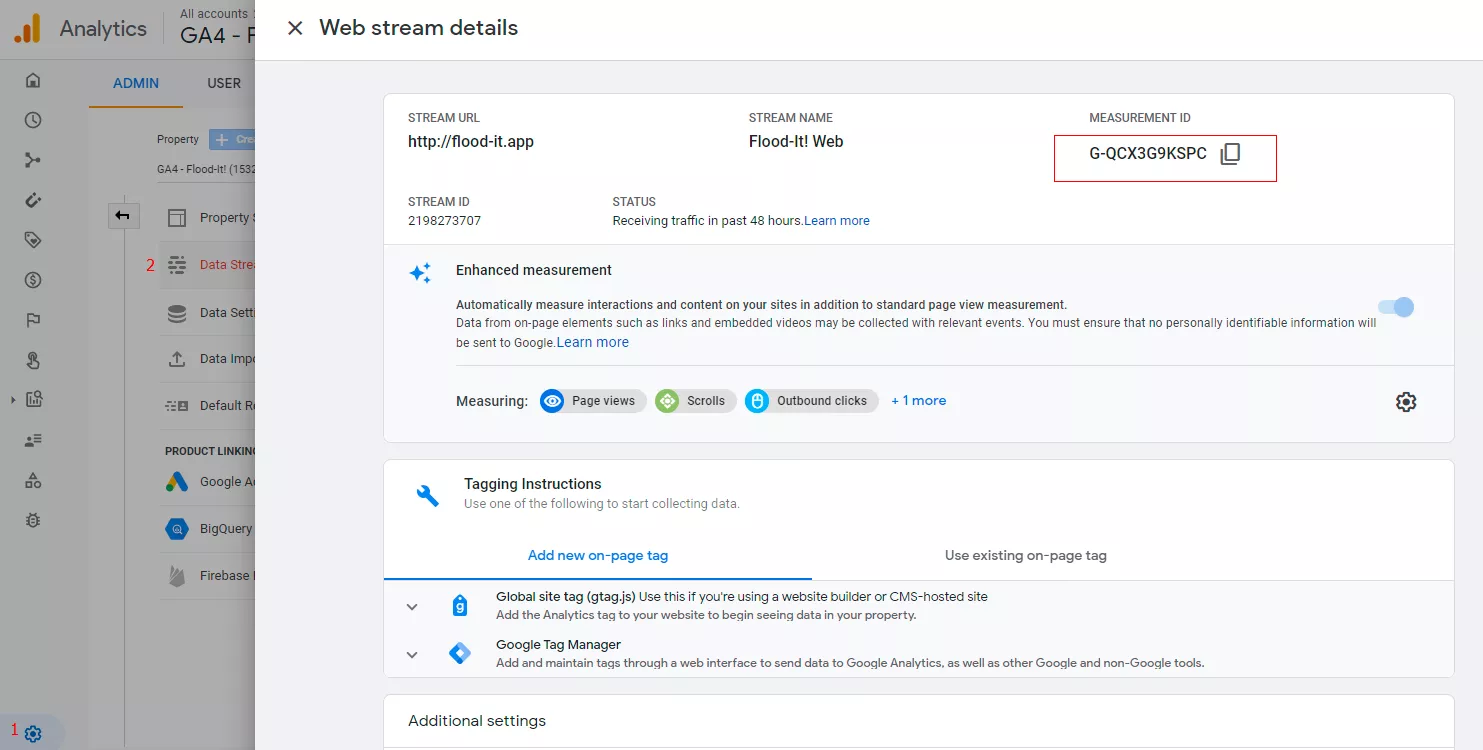The height and width of the screenshot is (750, 1483).
Task: Open the Audiences list icon in sidebar
Action: (x=33, y=440)
